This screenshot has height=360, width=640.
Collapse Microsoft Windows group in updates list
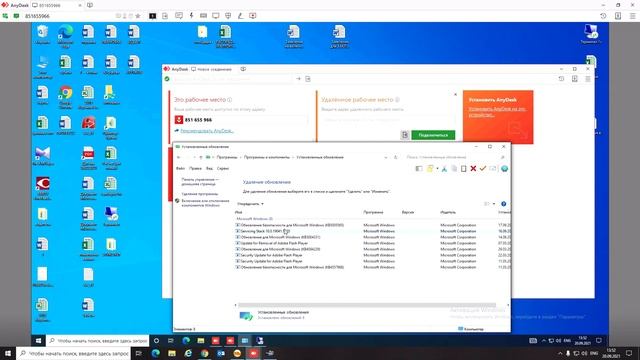(255, 219)
